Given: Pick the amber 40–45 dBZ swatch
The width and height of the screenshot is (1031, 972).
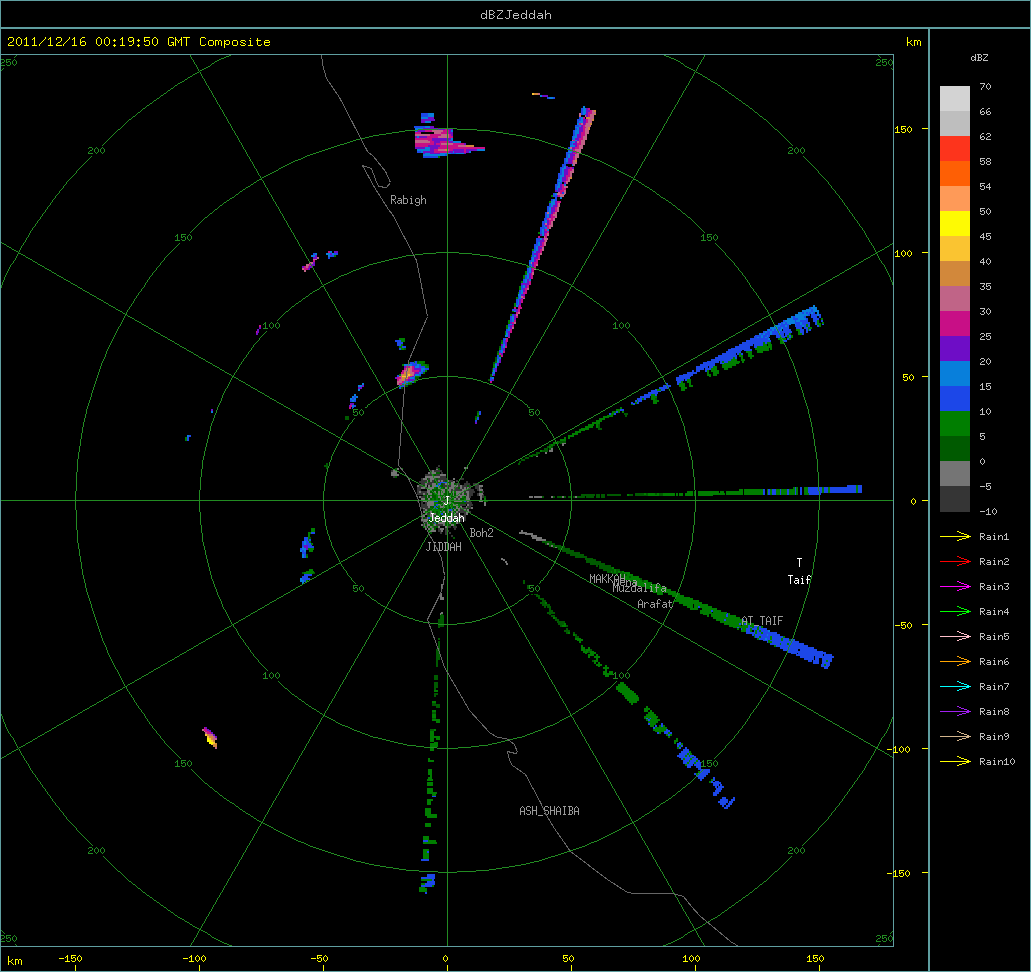Looking at the screenshot, I should pos(955,249).
